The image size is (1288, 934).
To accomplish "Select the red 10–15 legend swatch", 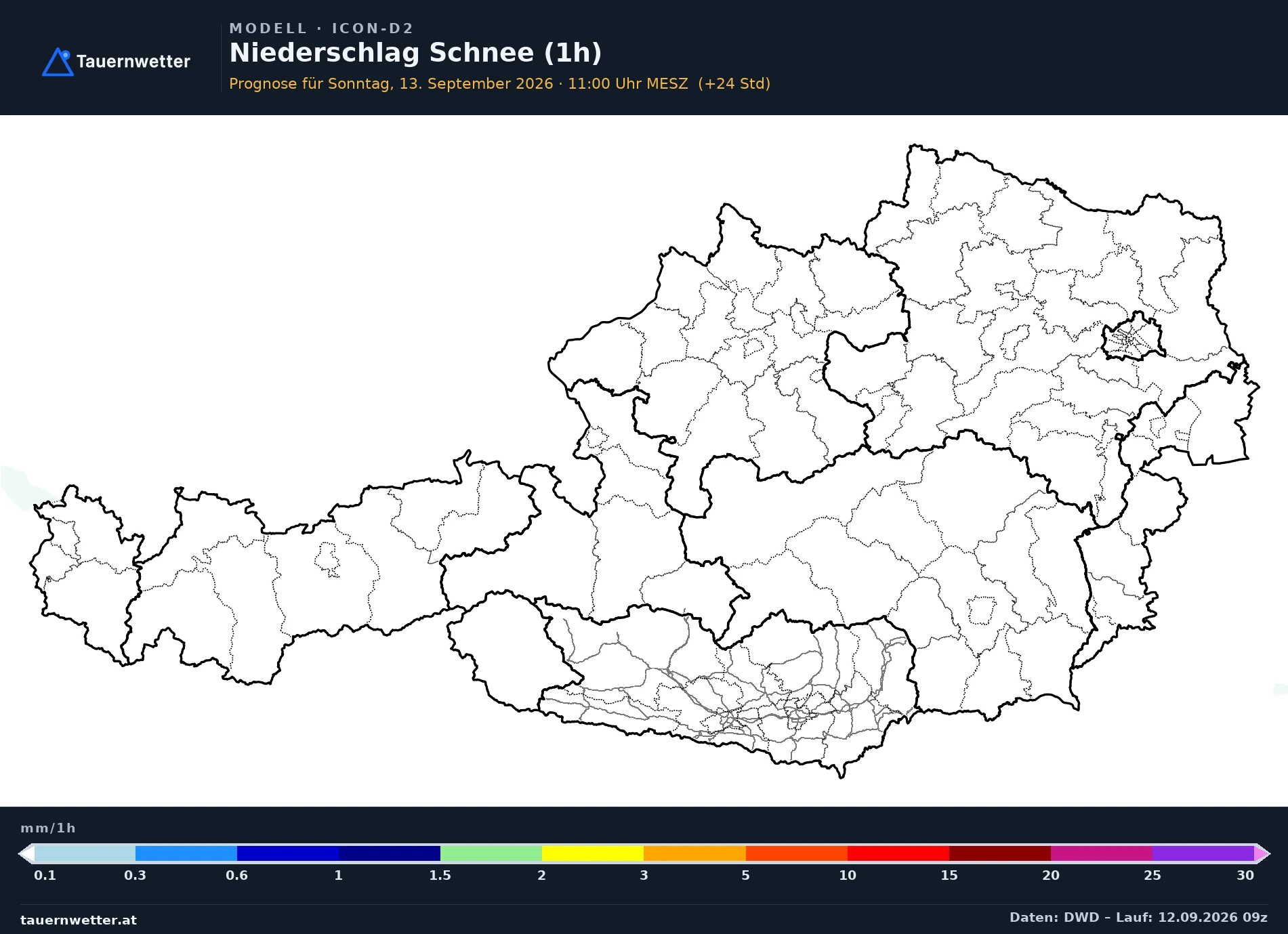I will click(898, 853).
